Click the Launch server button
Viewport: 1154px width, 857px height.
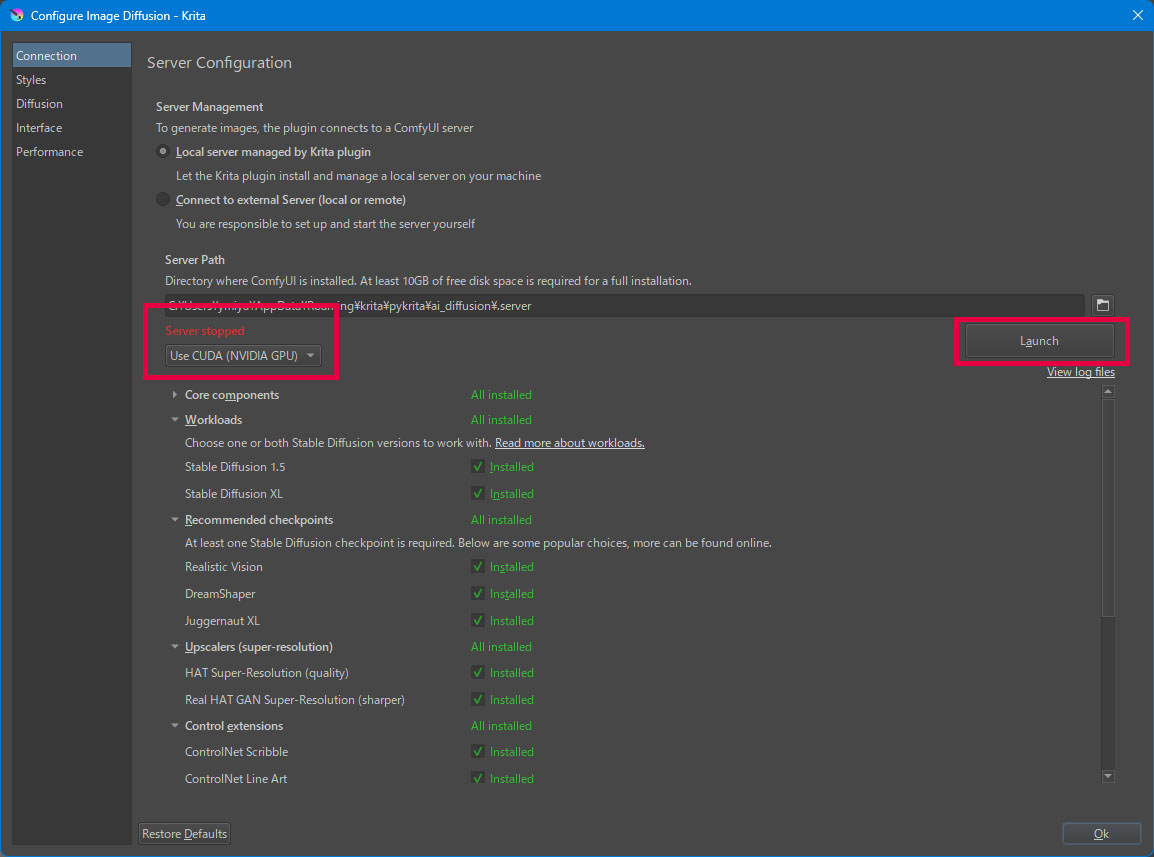pyautogui.click(x=1039, y=341)
